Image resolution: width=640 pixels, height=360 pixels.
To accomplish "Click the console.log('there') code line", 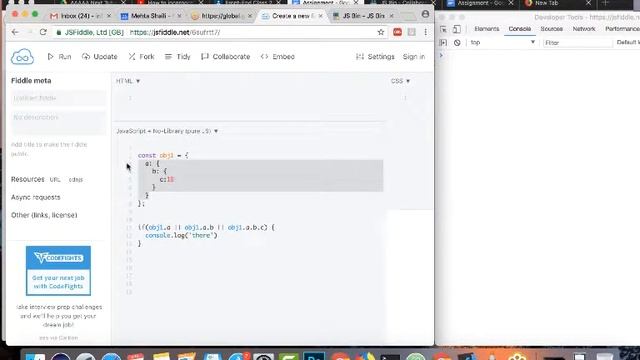I will (x=181, y=236).
